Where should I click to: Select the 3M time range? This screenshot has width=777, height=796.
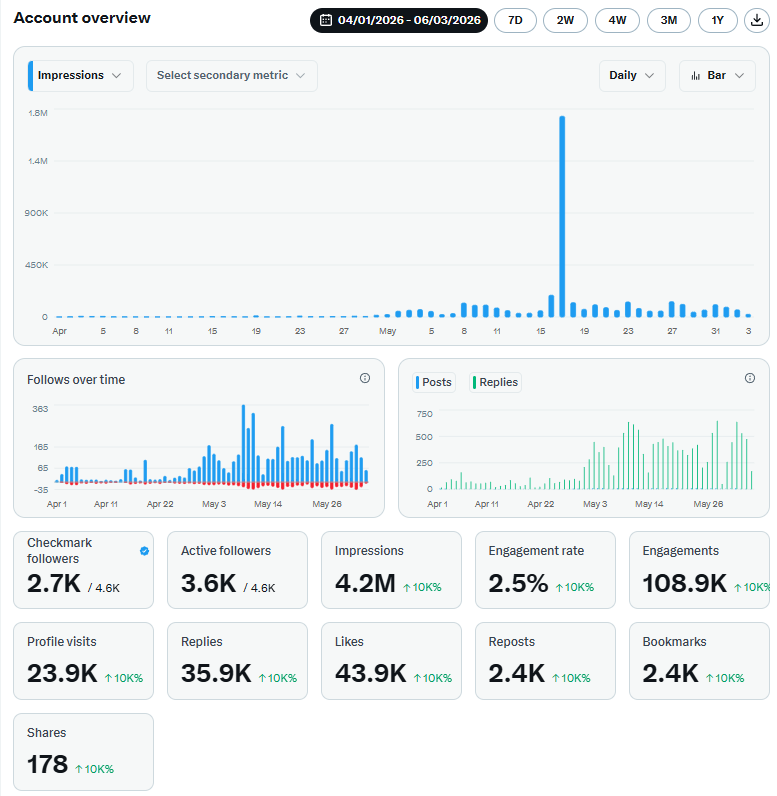[669, 20]
